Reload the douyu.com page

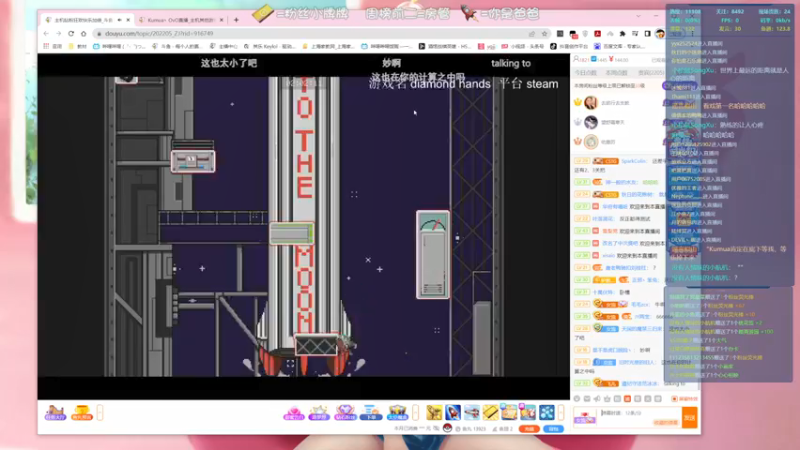click(x=71, y=34)
